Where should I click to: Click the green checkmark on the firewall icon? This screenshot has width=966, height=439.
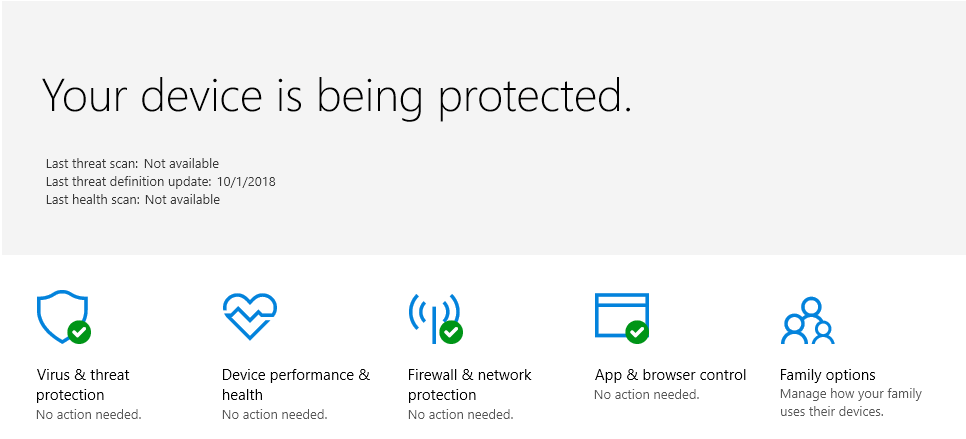(451, 331)
